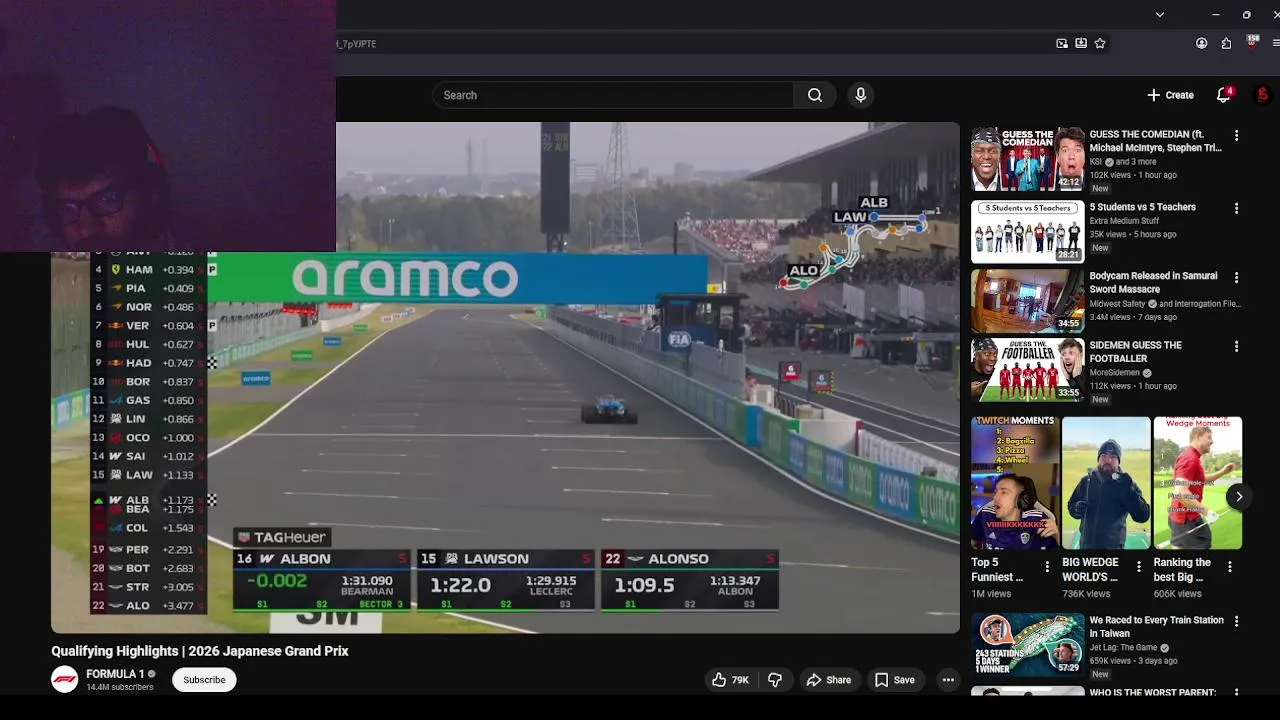
Task: Open the WHO IS THE WORST PARENT title
Action: (x=1153, y=692)
